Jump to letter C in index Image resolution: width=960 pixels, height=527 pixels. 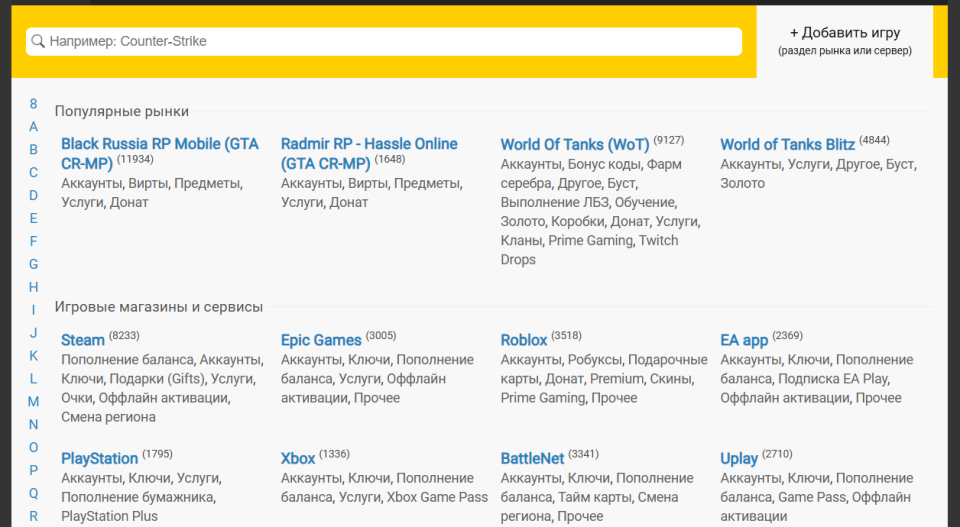34,173
